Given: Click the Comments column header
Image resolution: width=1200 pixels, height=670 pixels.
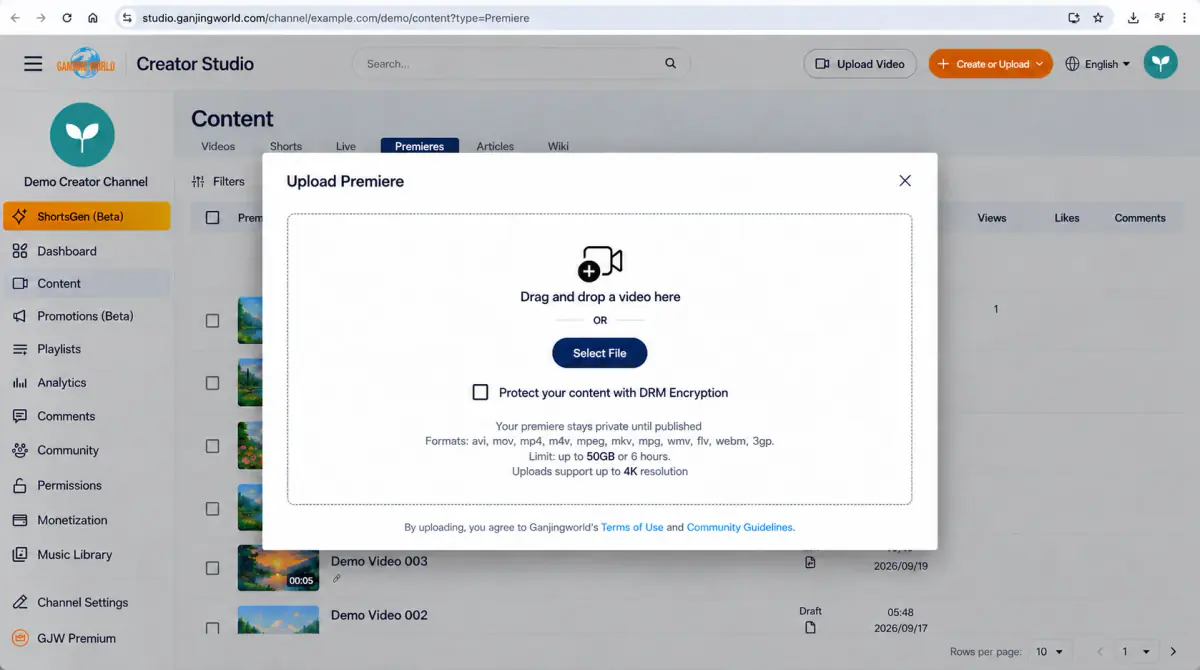Looking at the screenshot, I should click(1140, 217).
